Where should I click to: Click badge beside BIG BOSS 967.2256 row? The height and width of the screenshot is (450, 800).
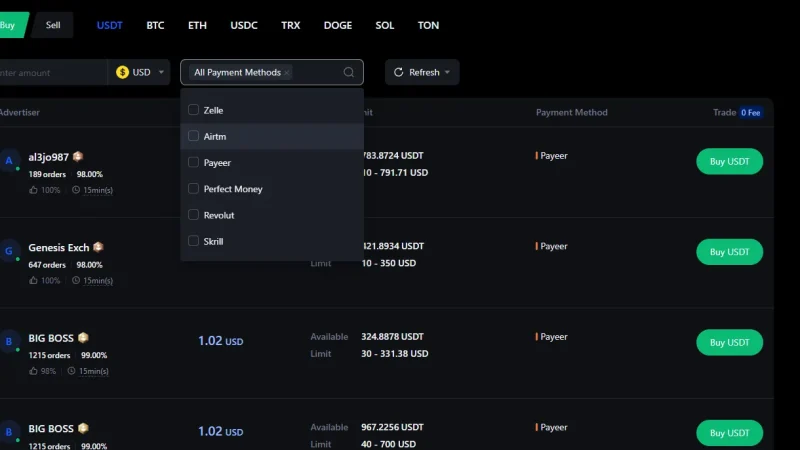pyautogui.click(x=83, y=428)
